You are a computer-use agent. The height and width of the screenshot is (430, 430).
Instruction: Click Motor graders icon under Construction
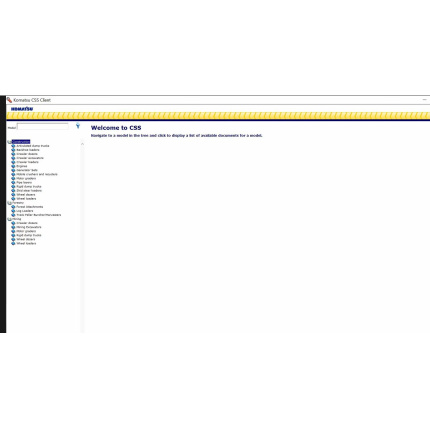coord(13,178)
